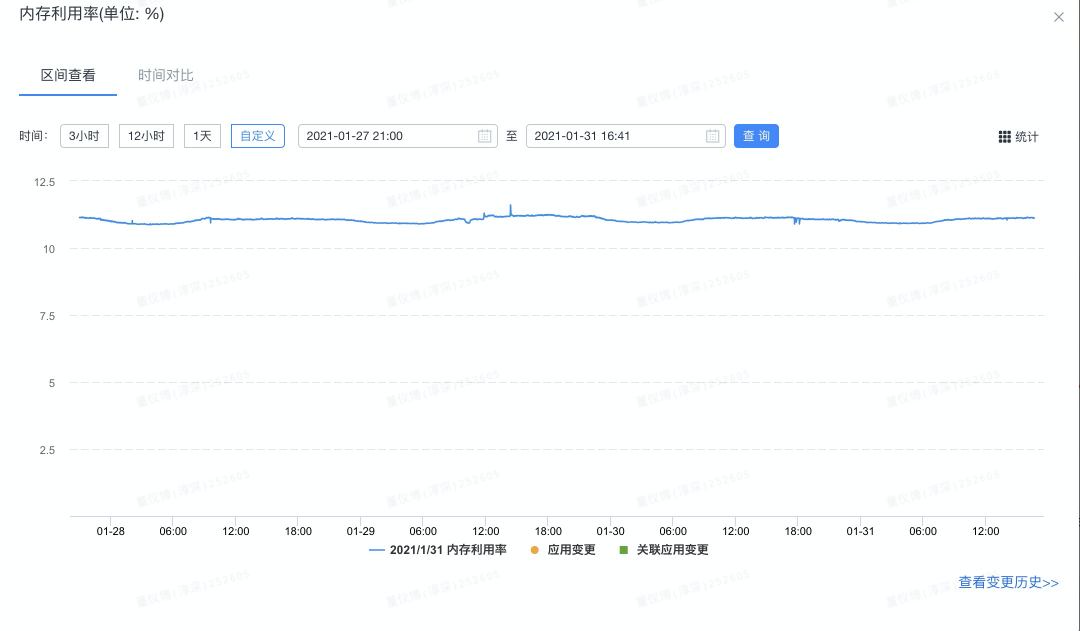Close the 内存利用率 dialog

pyautogui.click(x=1059, y=17)
